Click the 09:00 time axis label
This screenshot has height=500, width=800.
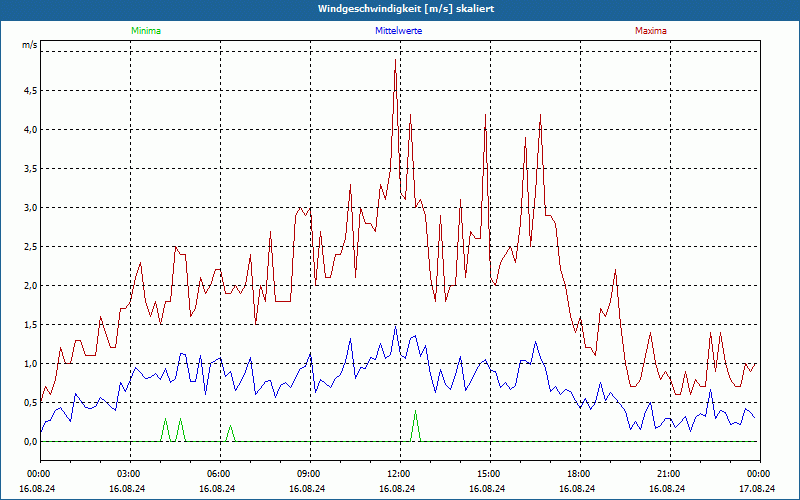tap(309, 473)
